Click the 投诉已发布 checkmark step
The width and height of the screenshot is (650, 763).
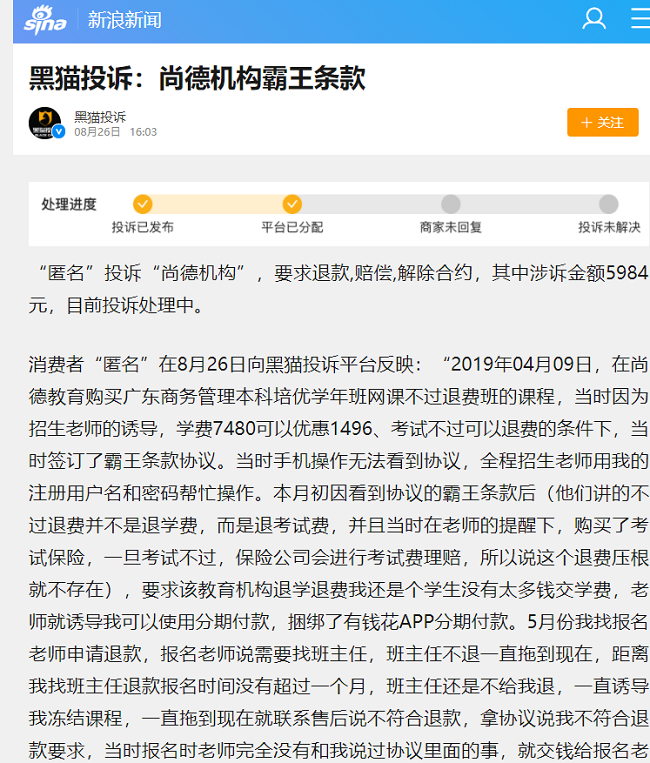click(143, 204)
